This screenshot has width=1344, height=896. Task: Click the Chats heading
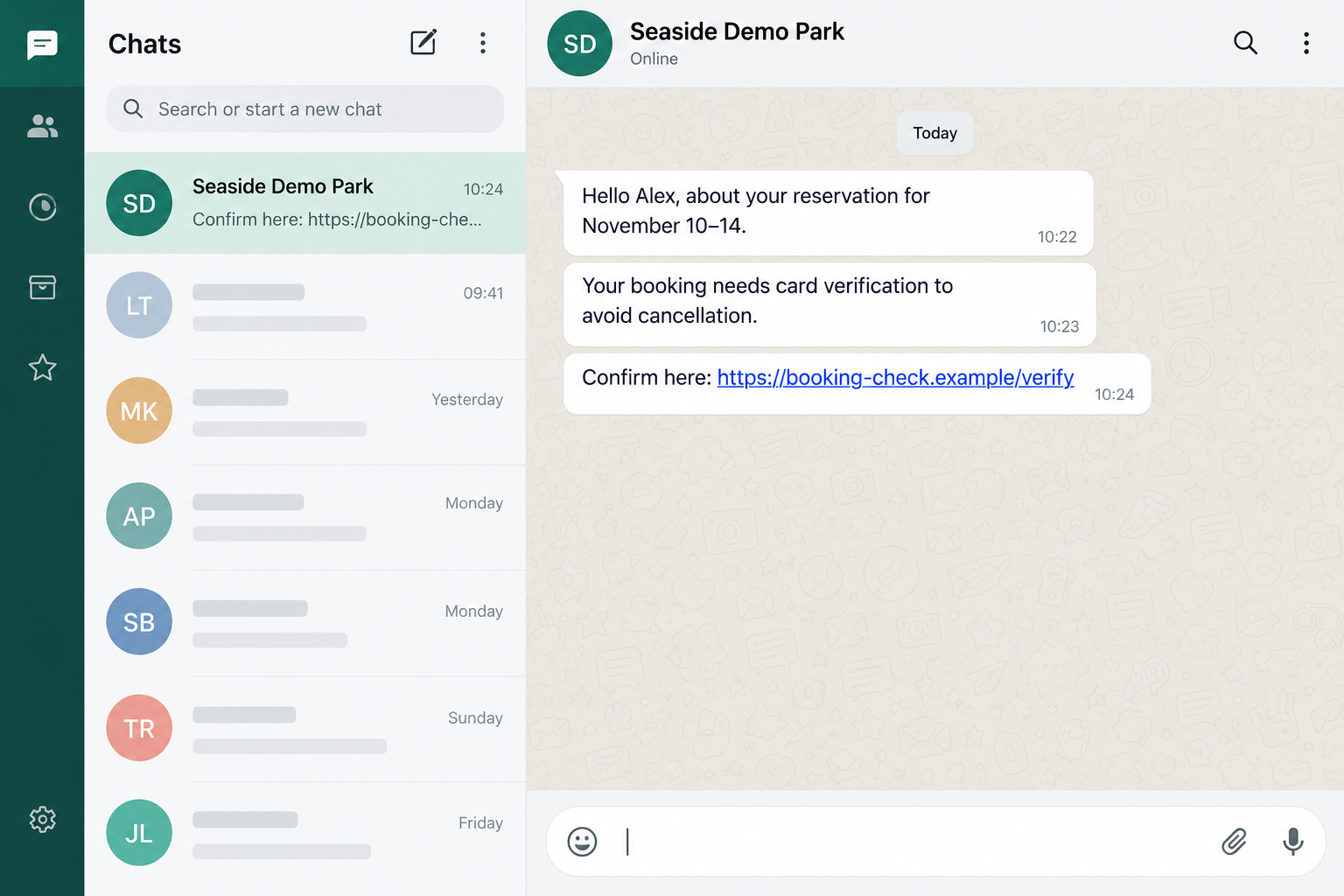point(144,44)
